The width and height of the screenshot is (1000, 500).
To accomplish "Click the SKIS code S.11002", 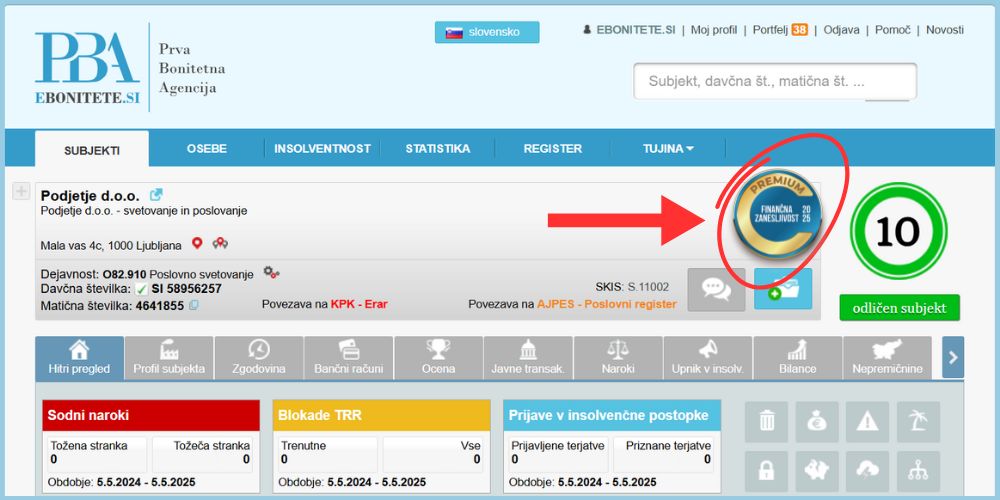I will point(649,287).
